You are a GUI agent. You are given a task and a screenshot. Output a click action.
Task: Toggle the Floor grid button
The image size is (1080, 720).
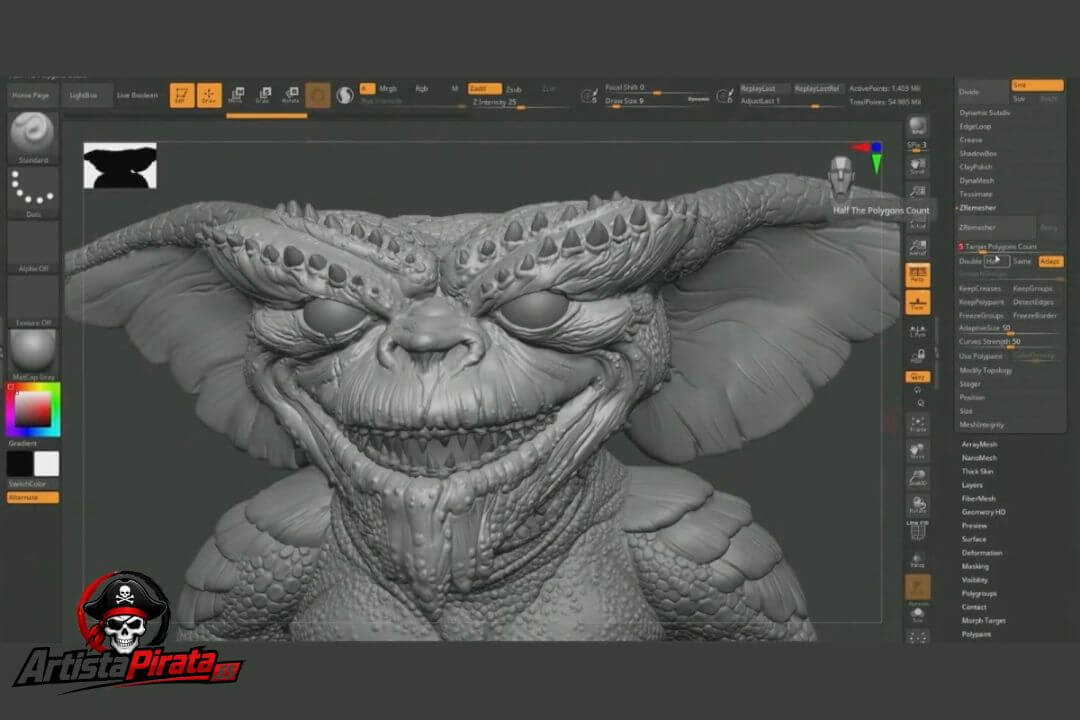(x=917, y=302)
